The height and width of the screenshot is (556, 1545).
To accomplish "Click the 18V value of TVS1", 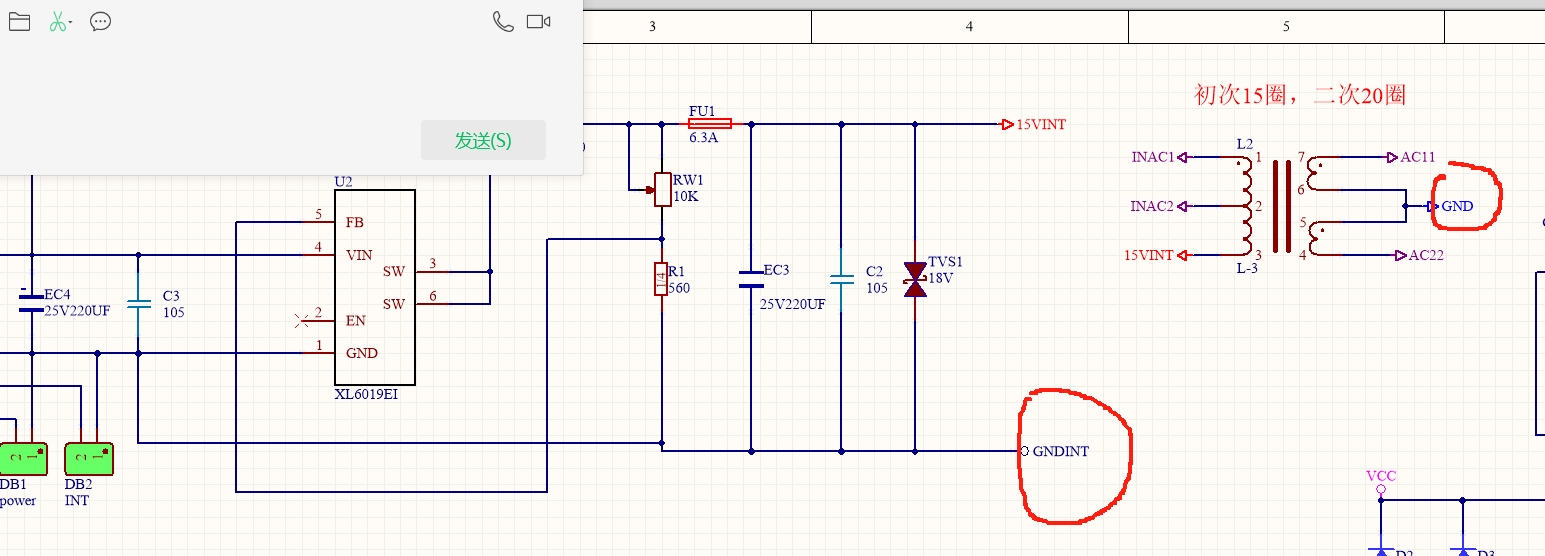I will click(941, 278).
